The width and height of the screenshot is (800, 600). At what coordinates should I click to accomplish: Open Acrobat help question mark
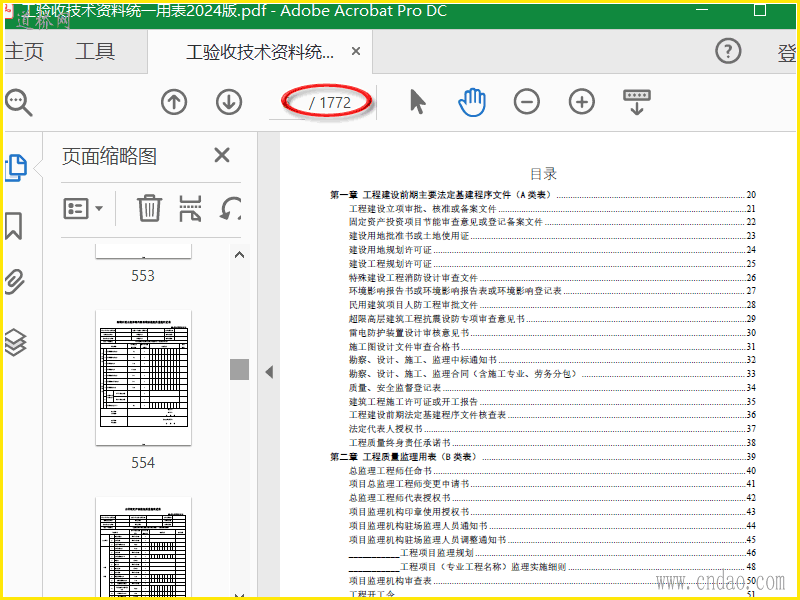click(728, 51)
